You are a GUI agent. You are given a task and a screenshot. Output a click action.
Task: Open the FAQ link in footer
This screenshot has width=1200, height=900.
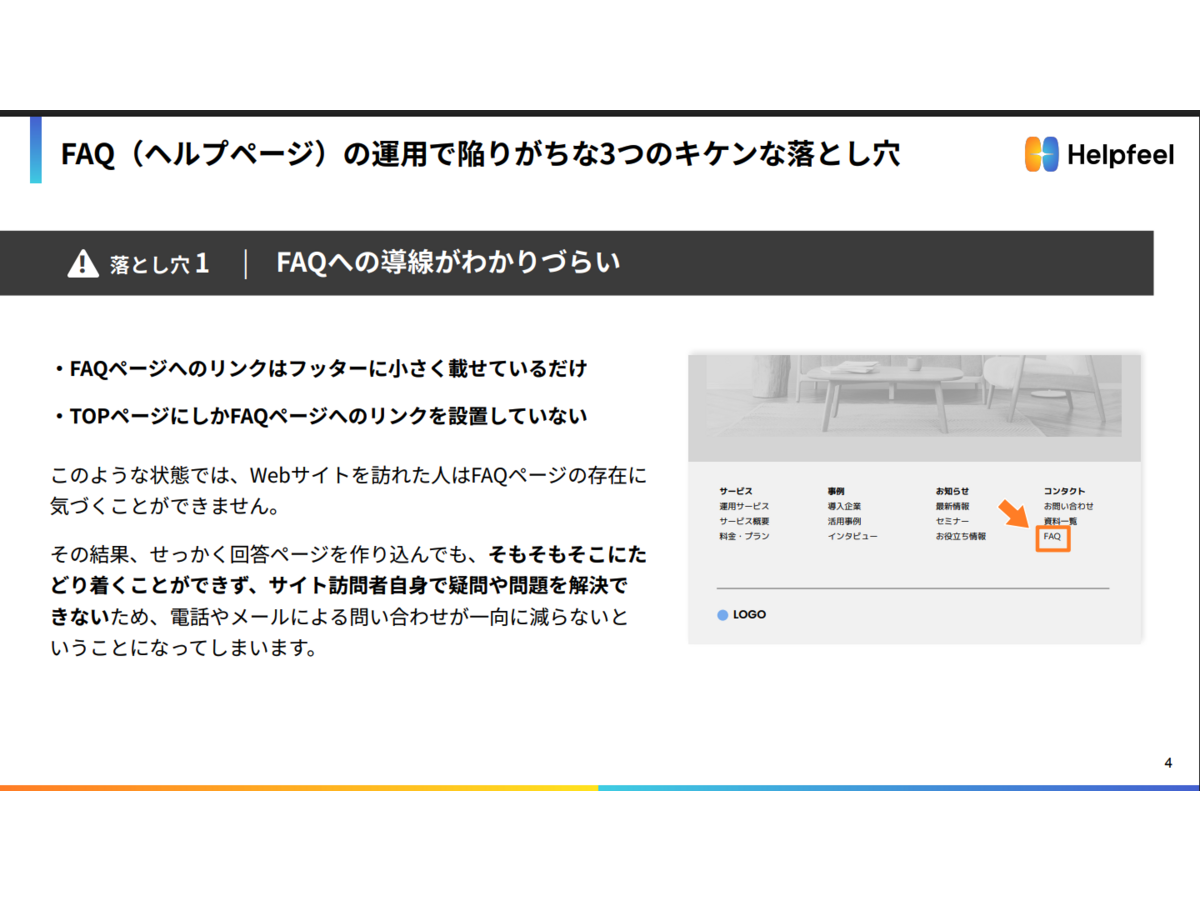(1052, 537)
